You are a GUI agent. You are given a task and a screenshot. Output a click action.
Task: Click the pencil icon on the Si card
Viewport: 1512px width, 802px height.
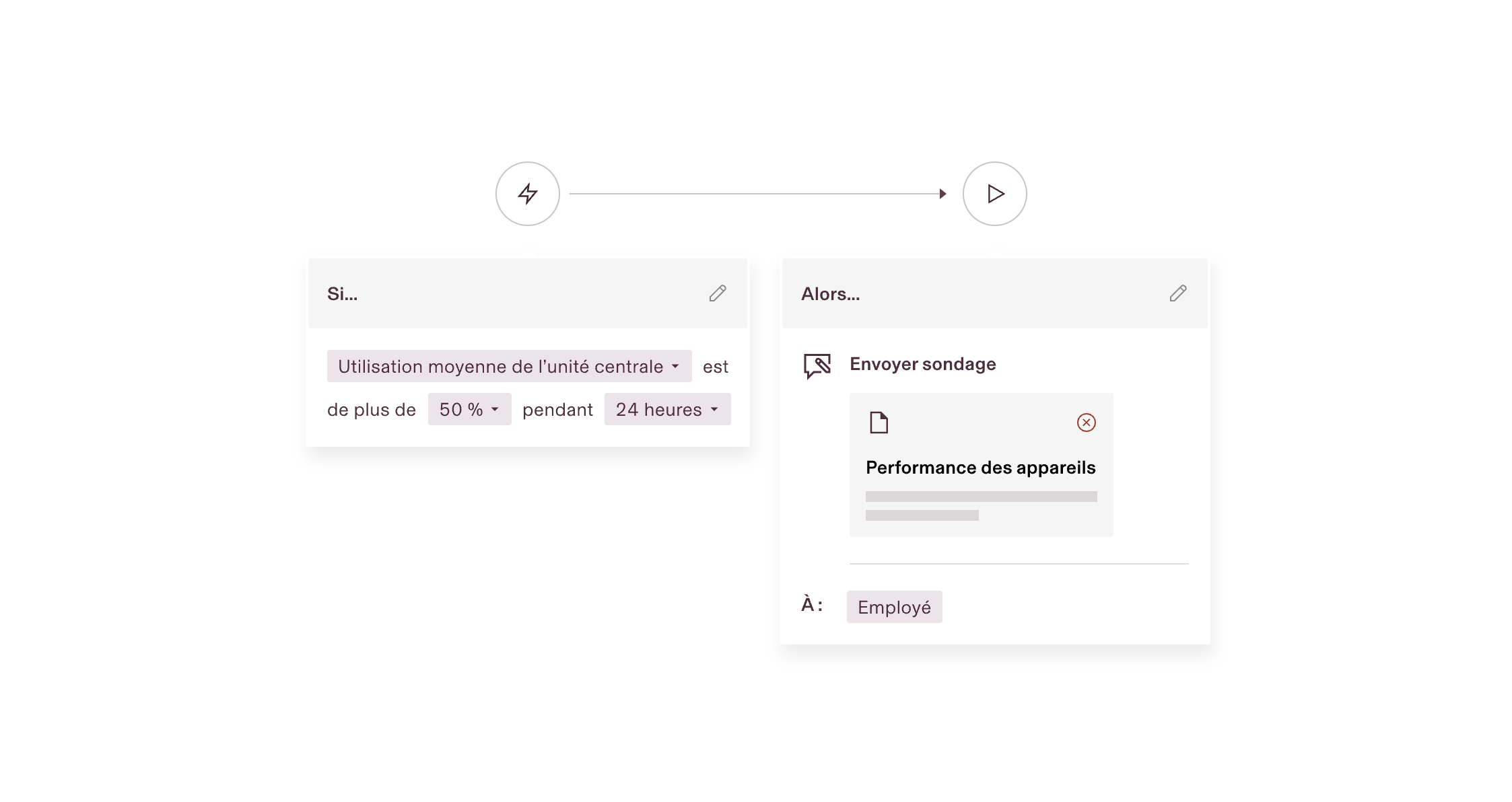click(718, 293)
